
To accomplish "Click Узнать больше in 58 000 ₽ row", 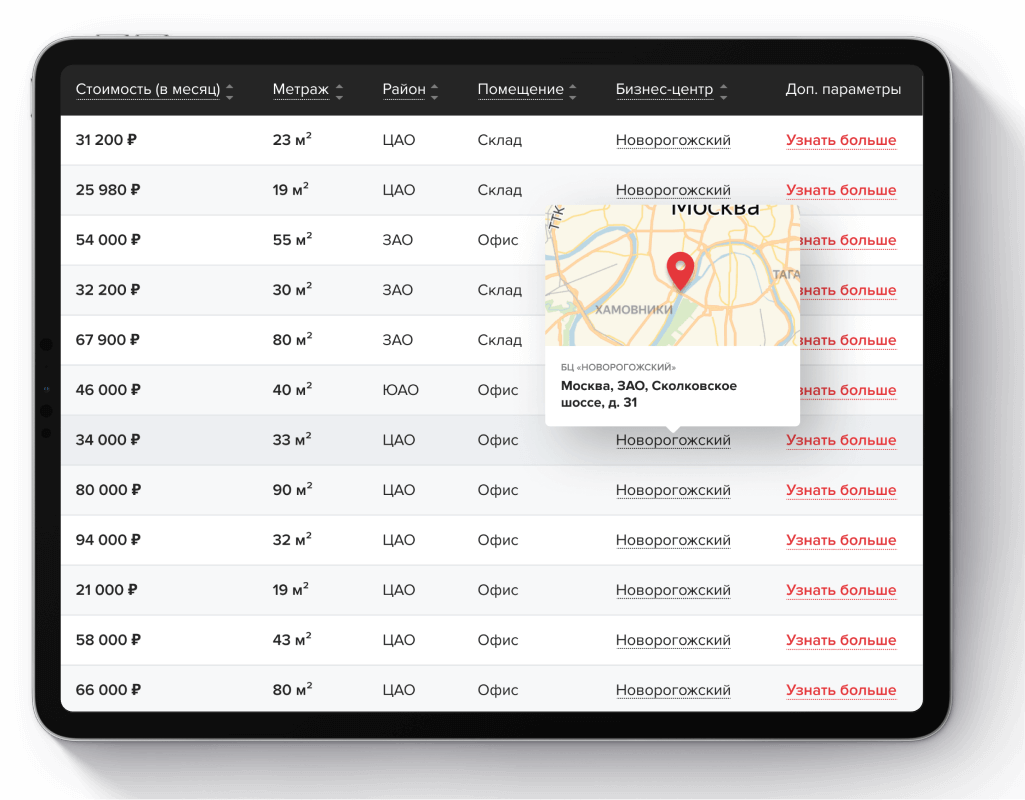I will [x=841, y=640].
